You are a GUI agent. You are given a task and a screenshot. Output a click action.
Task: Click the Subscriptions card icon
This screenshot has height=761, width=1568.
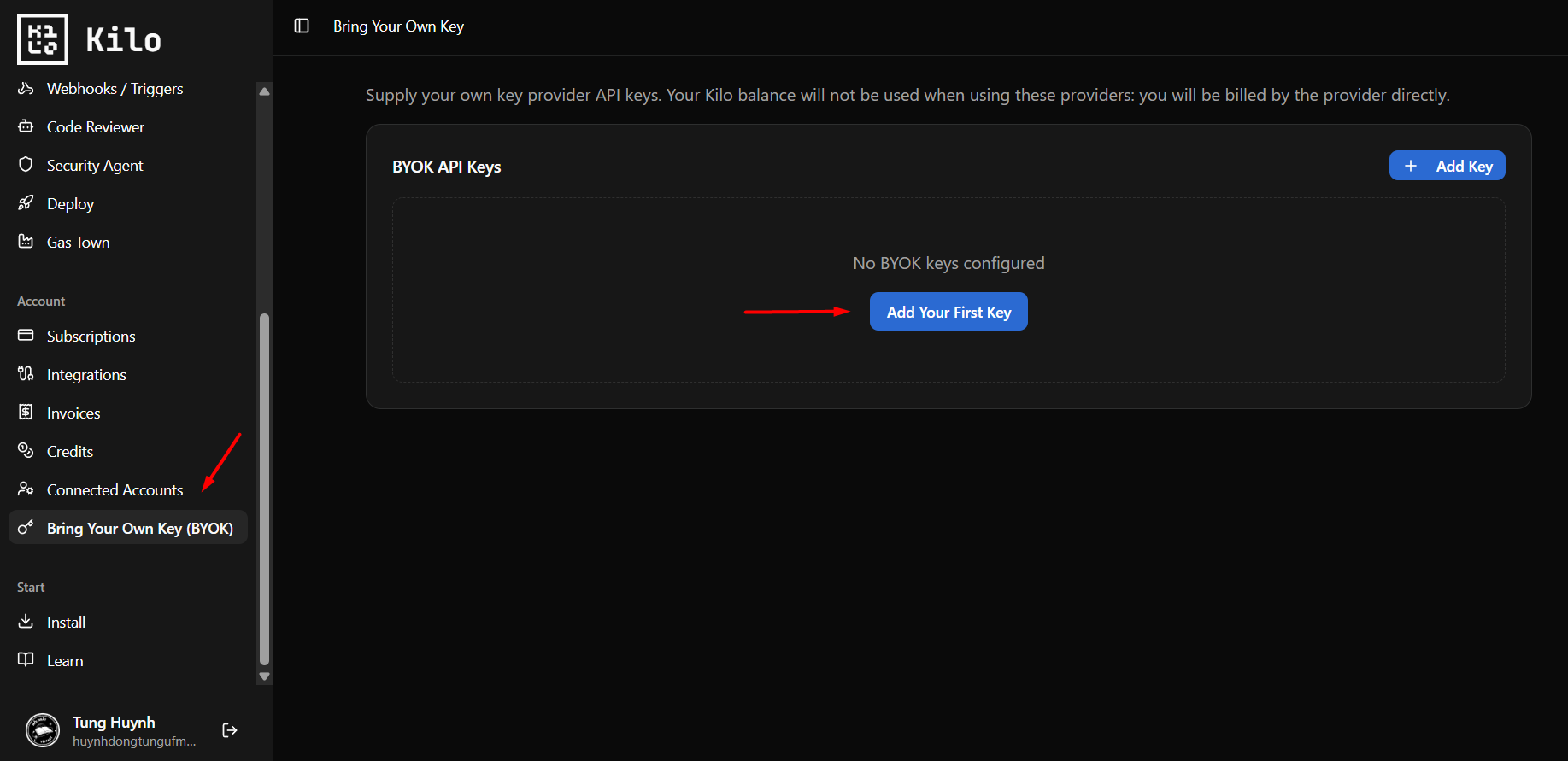pos(26,336)
